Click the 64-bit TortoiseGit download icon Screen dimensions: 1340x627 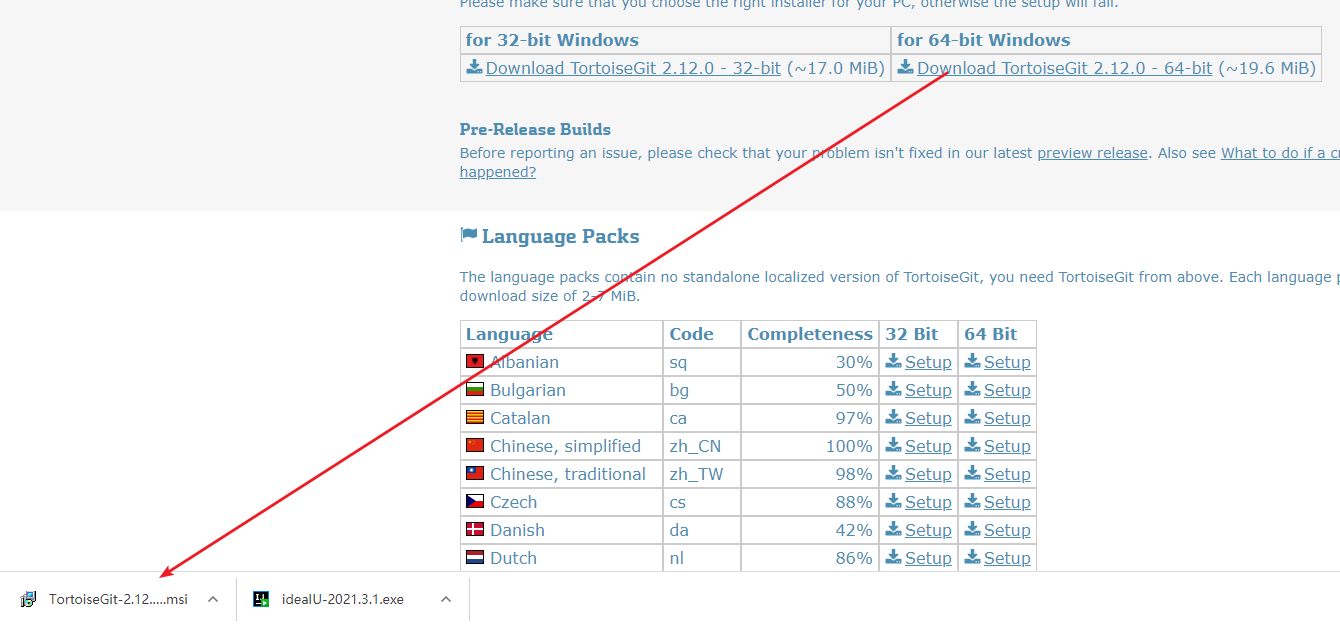click(x=905, y=67)
